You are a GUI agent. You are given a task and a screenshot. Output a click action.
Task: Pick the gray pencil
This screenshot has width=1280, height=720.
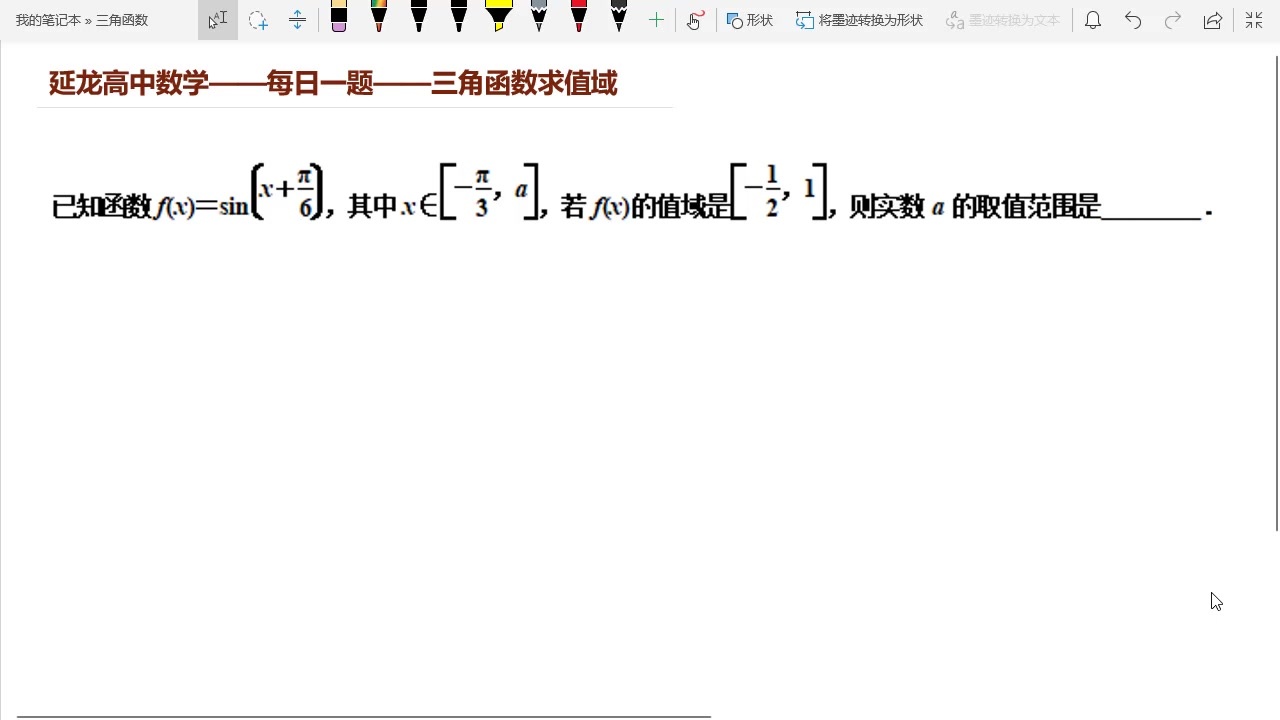(x=539, y=17)
